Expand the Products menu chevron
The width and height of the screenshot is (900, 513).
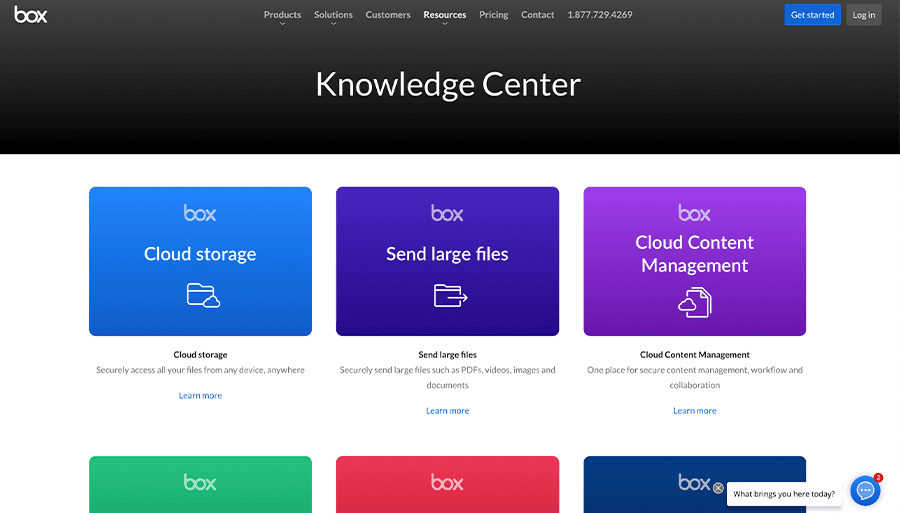coord(282,24)
